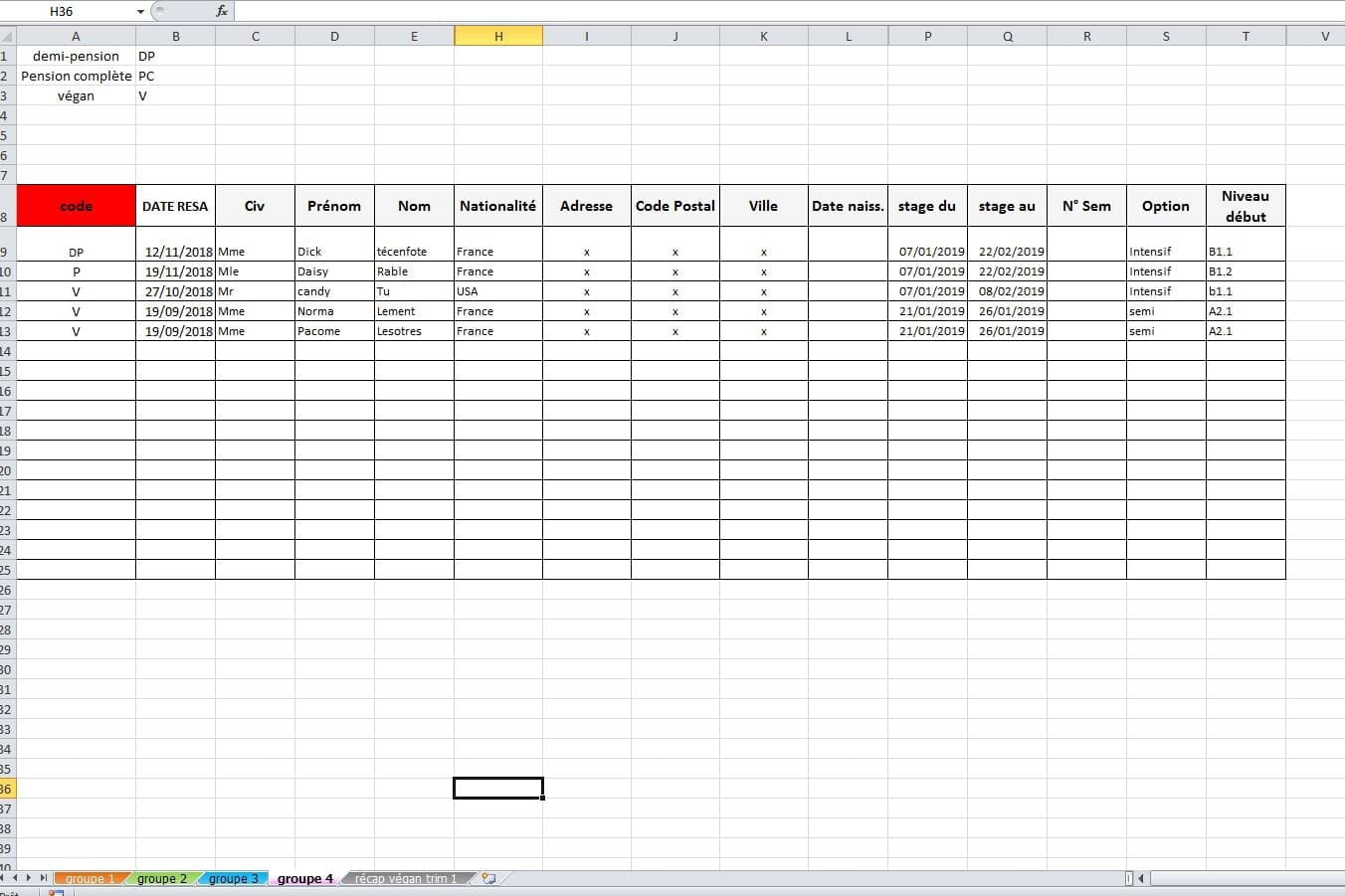This screenshot has height=896, width=1345.
Task: Open the Name Box dropdown arrow
Action: coord(140,12)
